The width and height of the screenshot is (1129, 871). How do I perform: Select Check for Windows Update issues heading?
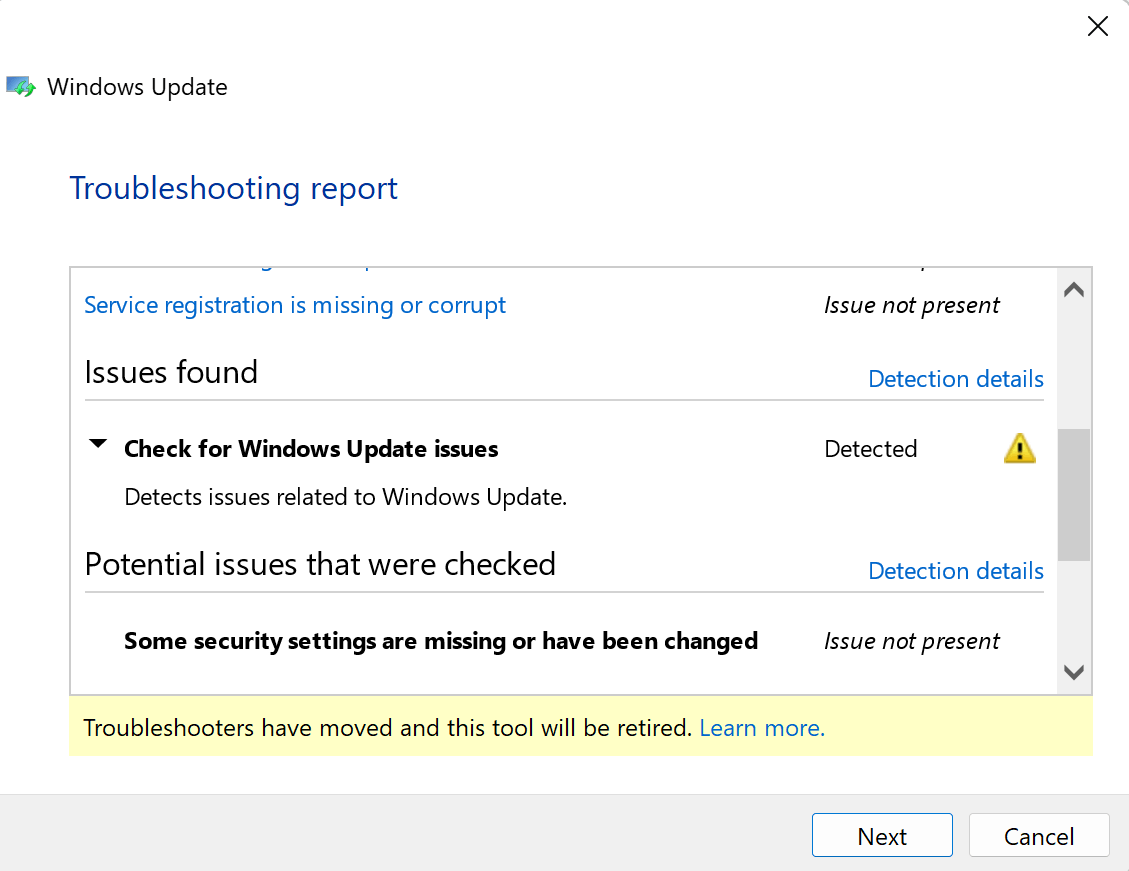311,448
